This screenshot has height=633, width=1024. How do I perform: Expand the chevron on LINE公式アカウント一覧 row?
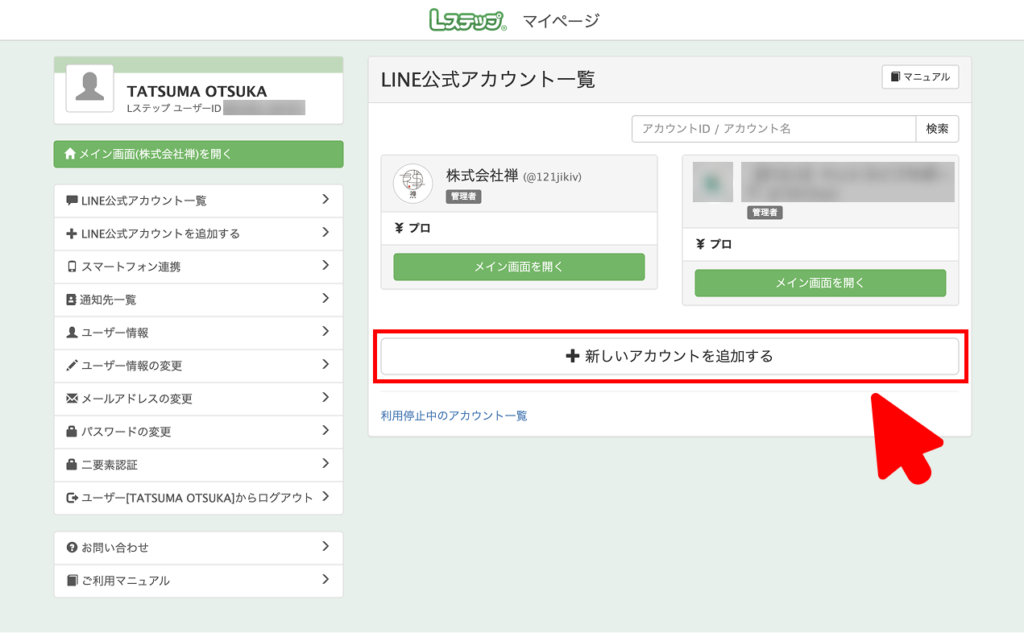point(325,200)
